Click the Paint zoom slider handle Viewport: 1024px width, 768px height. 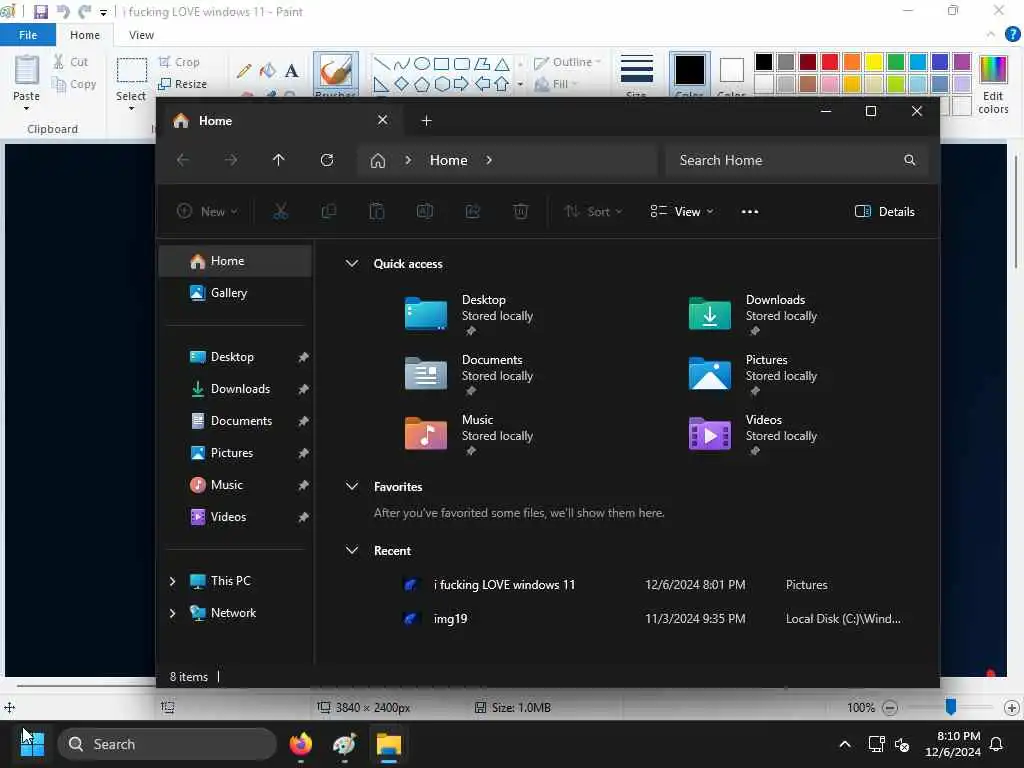click(951, 707)
